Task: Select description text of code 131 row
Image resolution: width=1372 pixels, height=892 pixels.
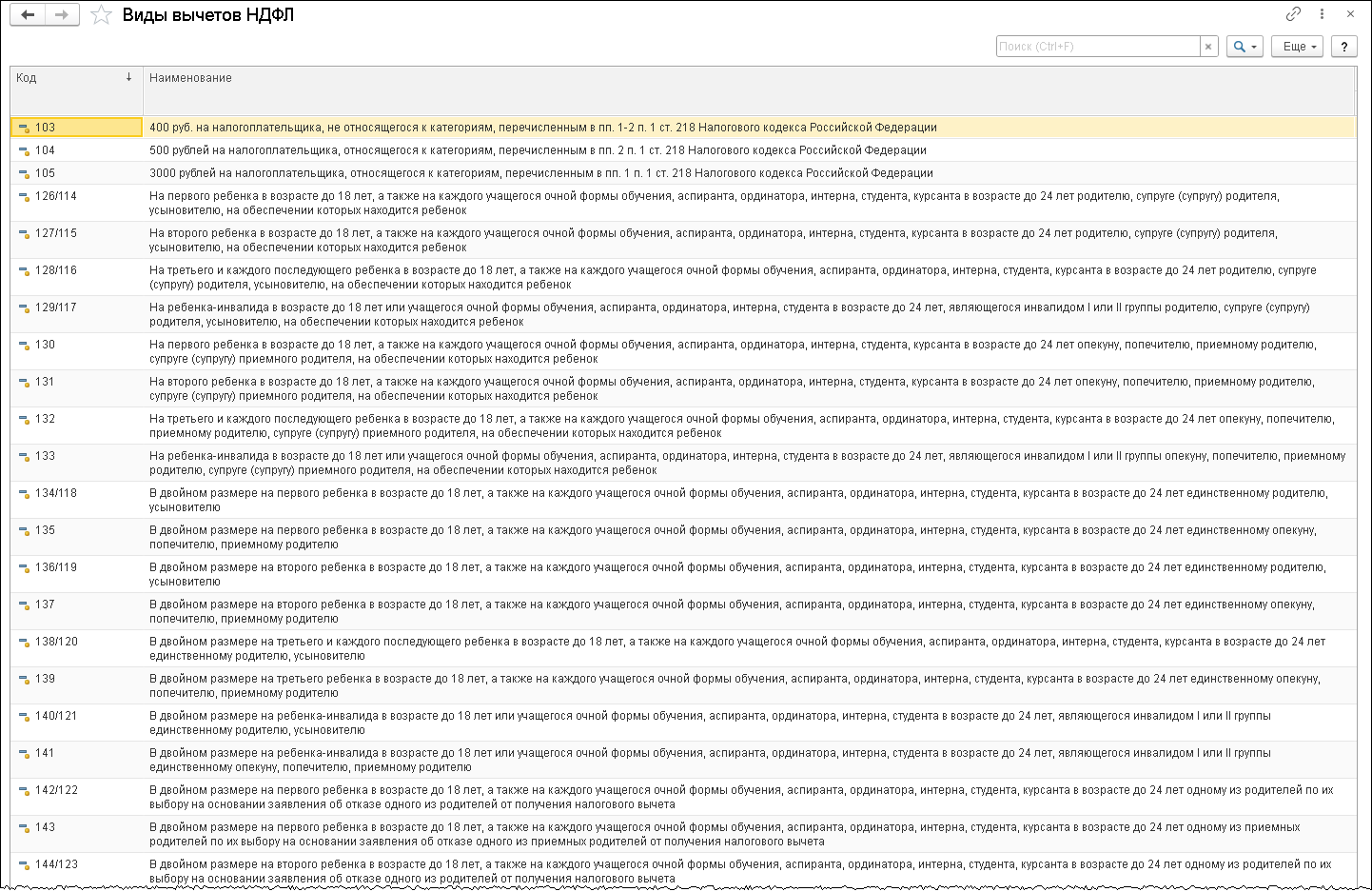Action: [x=732, y=388]
